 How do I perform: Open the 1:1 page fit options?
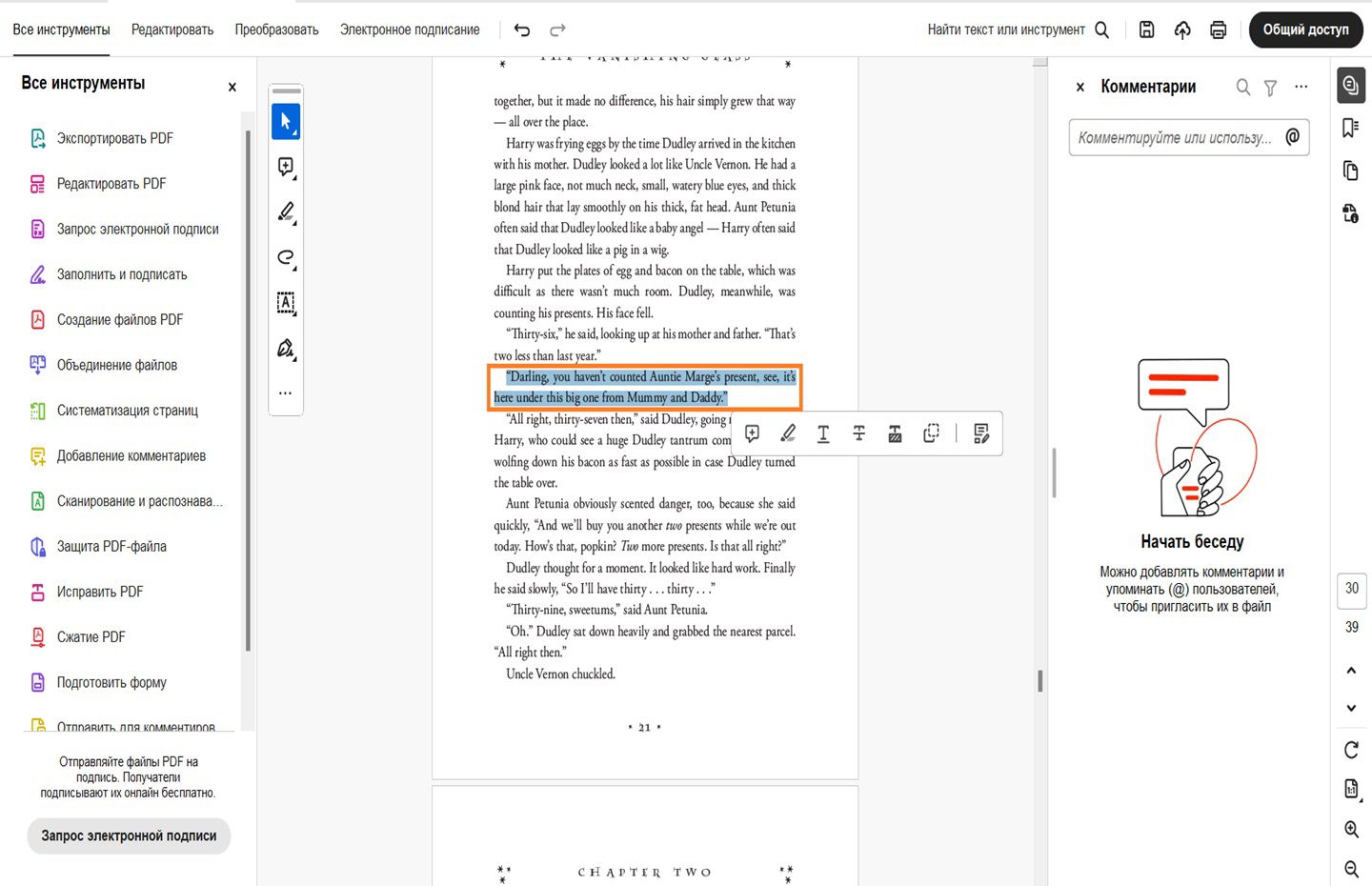click(x=1351, y=789)
